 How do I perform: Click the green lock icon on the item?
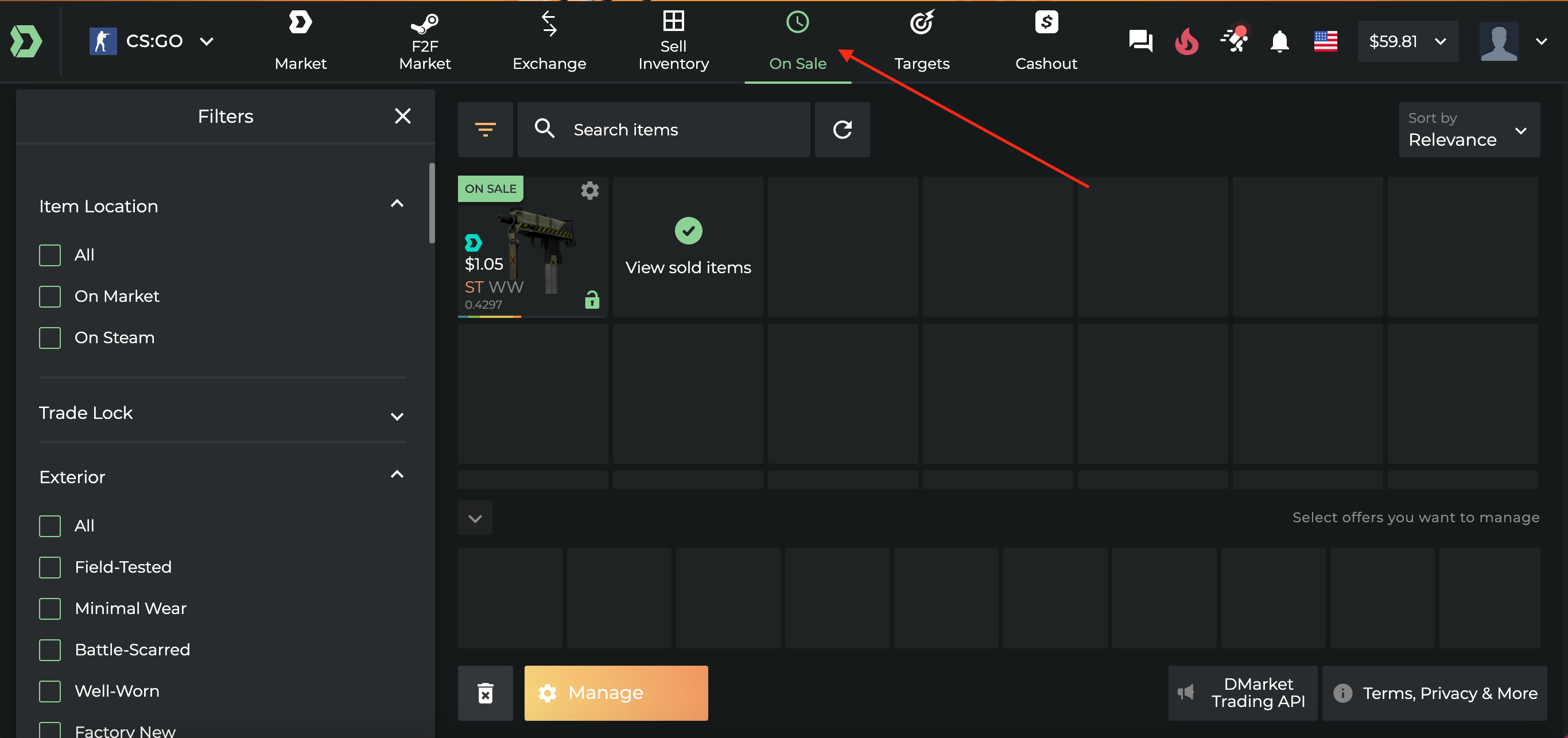[592, 300]
